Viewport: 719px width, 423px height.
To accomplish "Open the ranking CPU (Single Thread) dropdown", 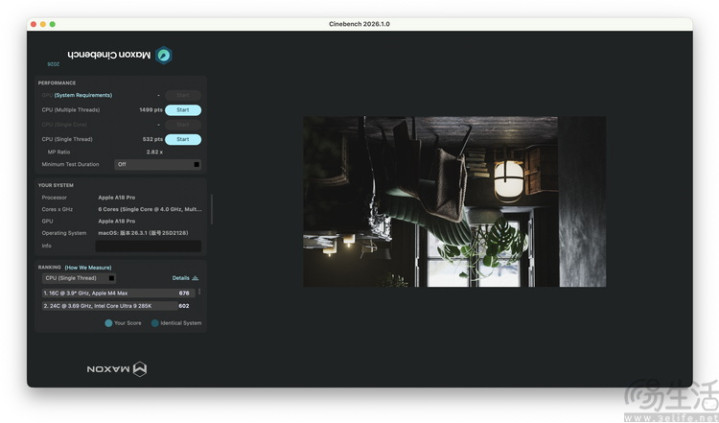I will point(79,278).
